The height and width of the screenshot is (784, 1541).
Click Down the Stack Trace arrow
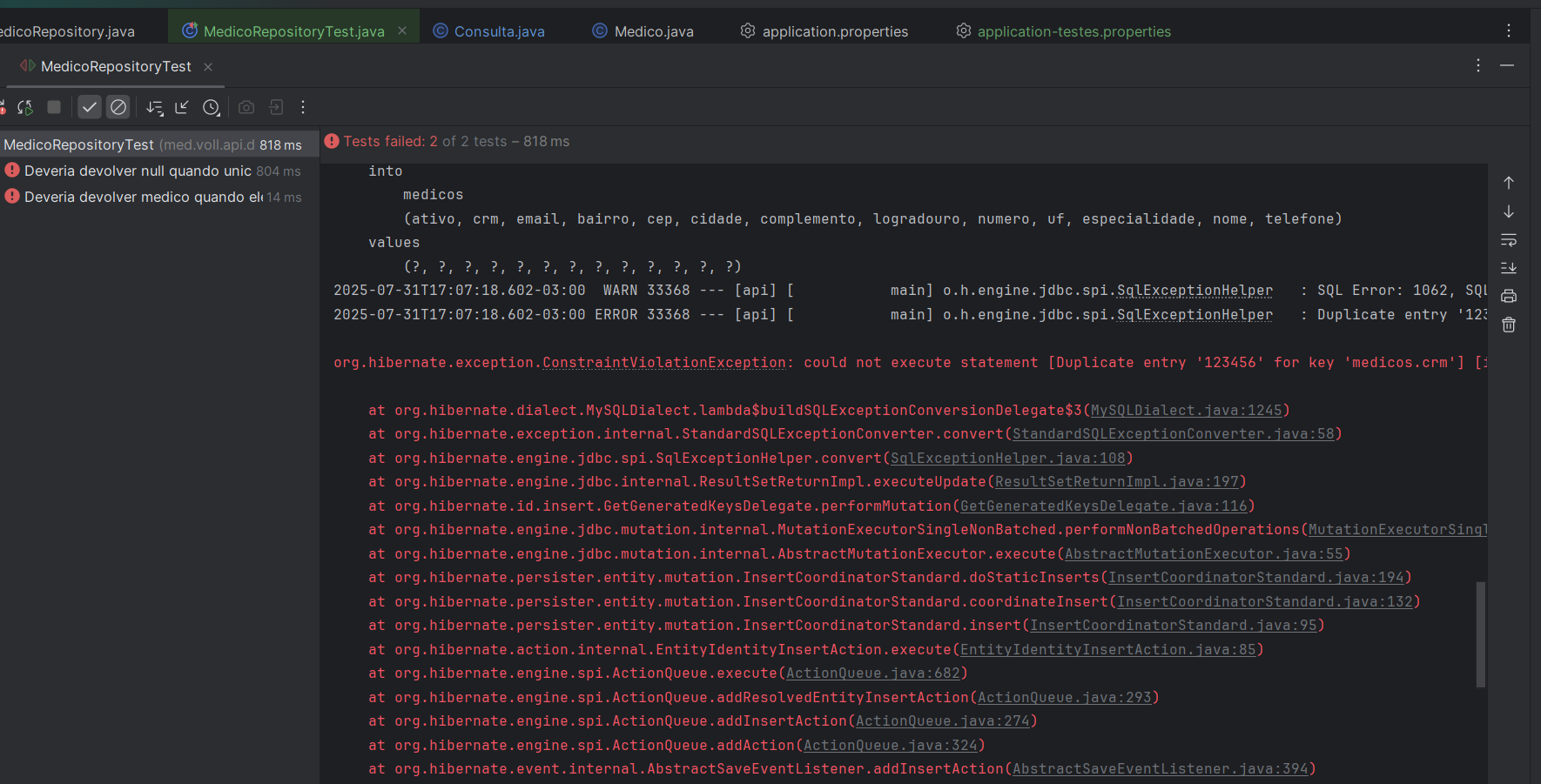coord(1509,211)
